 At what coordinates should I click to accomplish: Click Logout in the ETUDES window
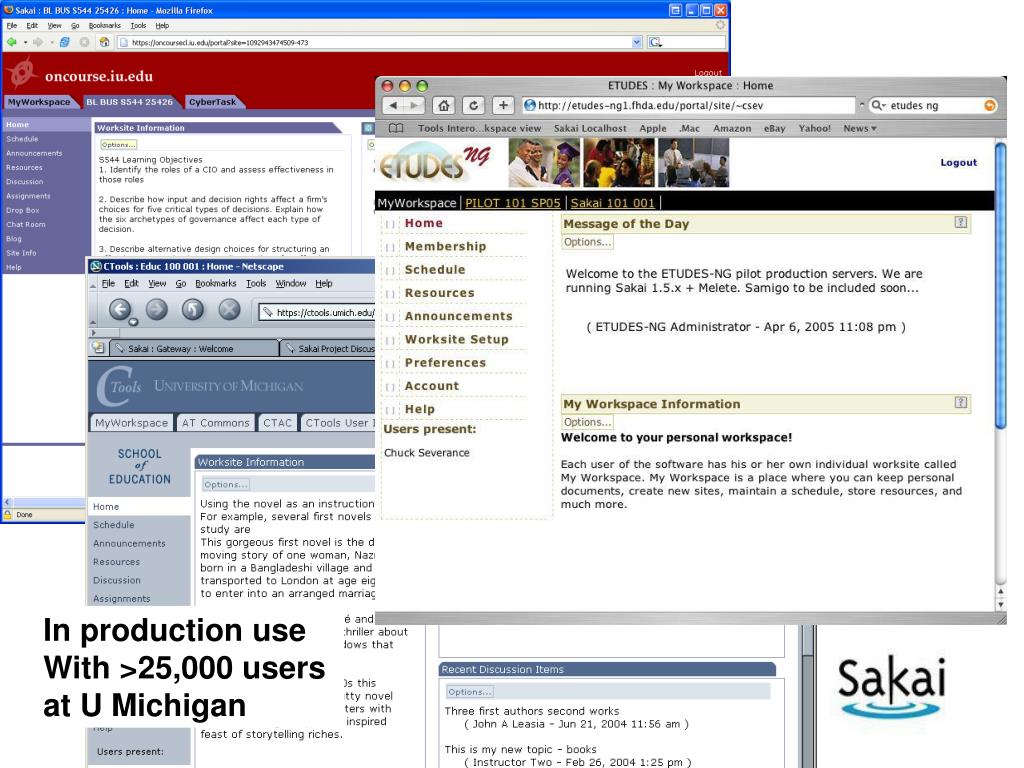click(958, 163)
